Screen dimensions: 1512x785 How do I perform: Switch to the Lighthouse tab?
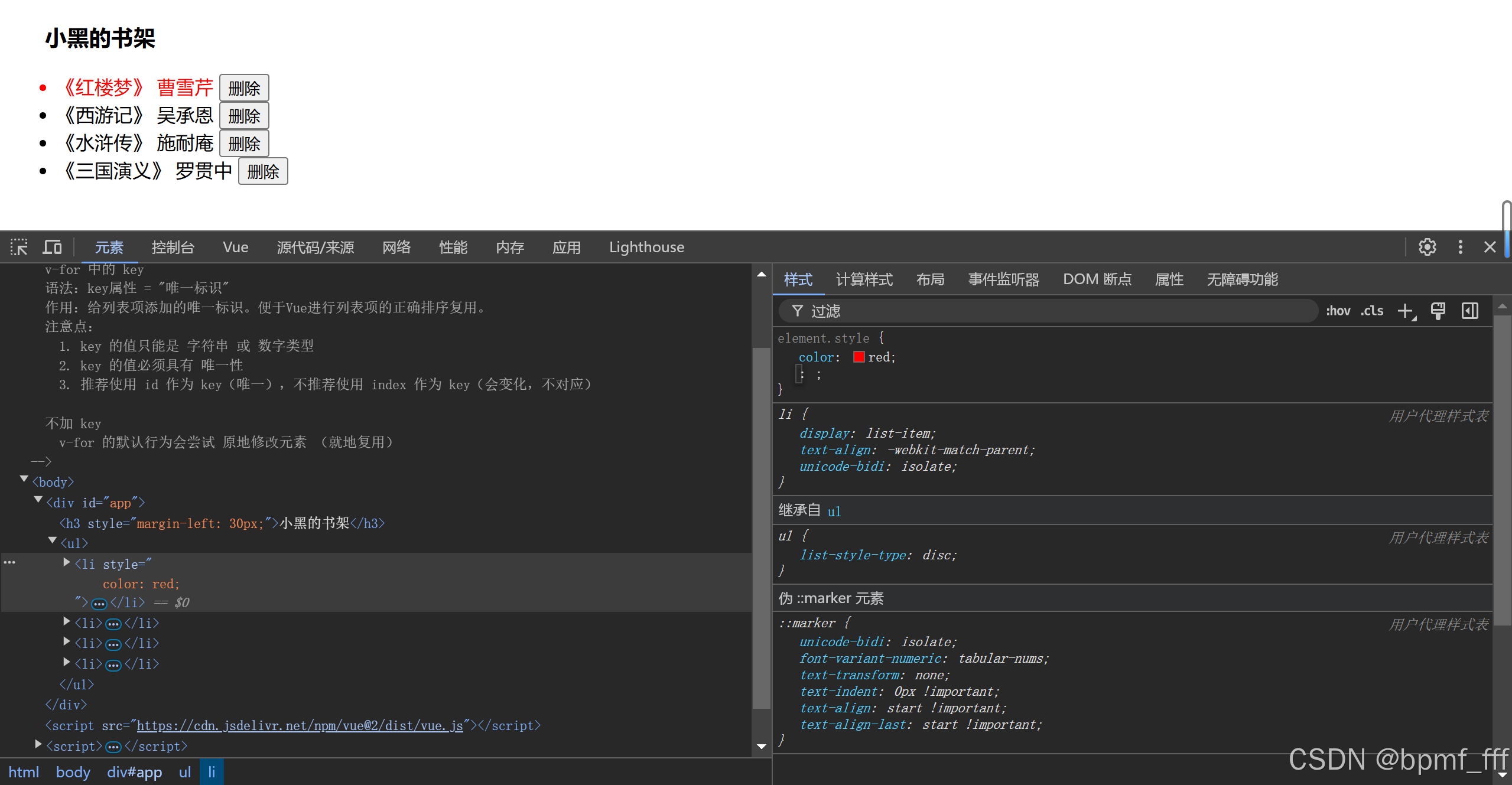click(x=646, y=247)
